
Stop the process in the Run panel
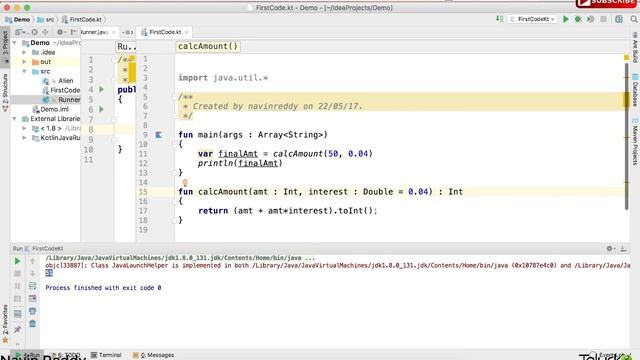click(17, 273)
